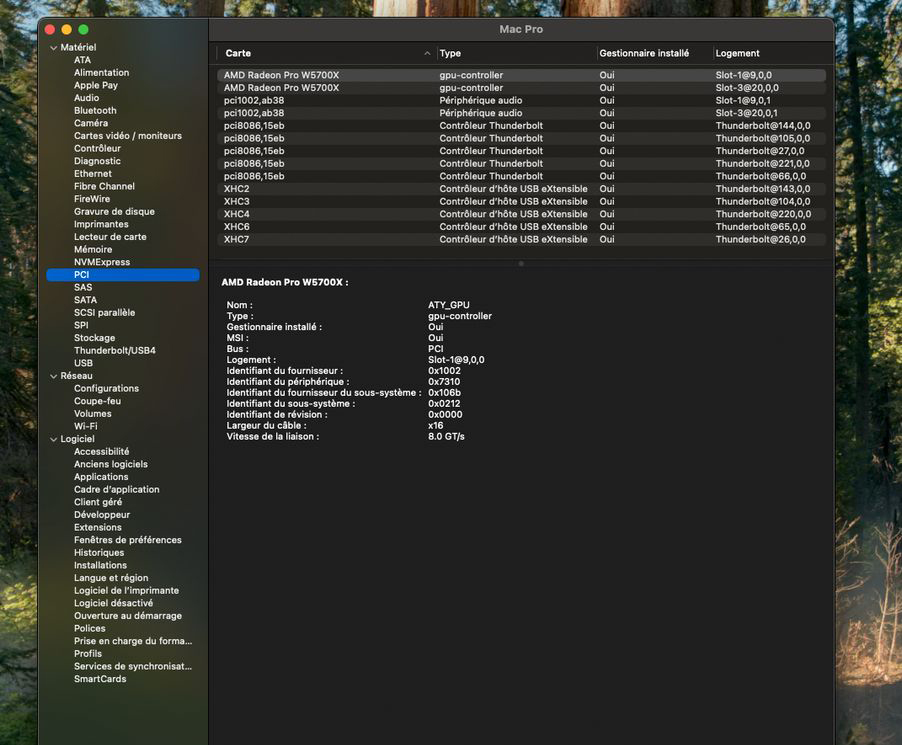Open NVMExpress section
This screenshot has width=902, height=745.
click(x=102, y=262)
